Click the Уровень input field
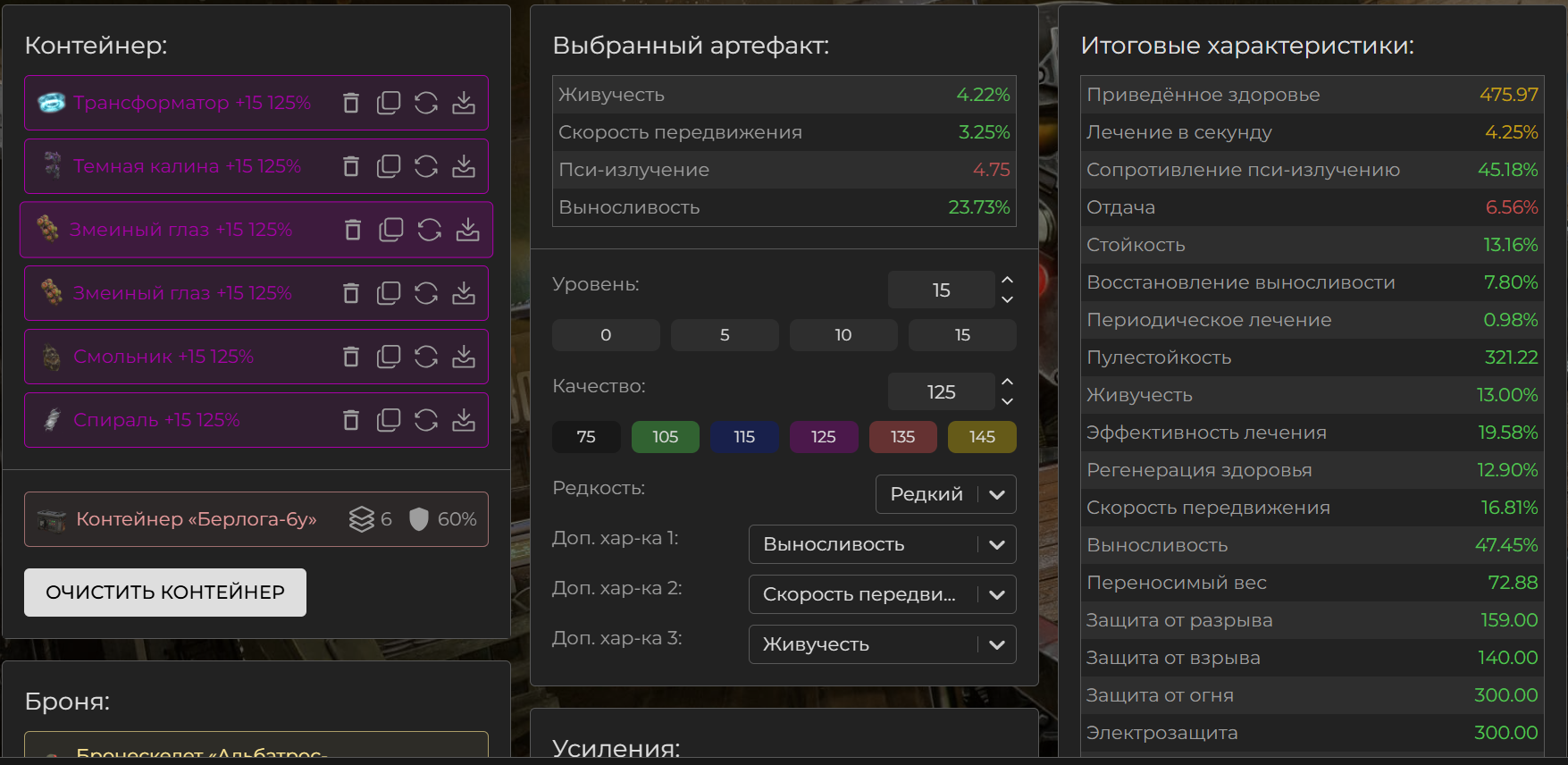The height and width of the screenshot is (765, 1568). [x=942, y=290]
